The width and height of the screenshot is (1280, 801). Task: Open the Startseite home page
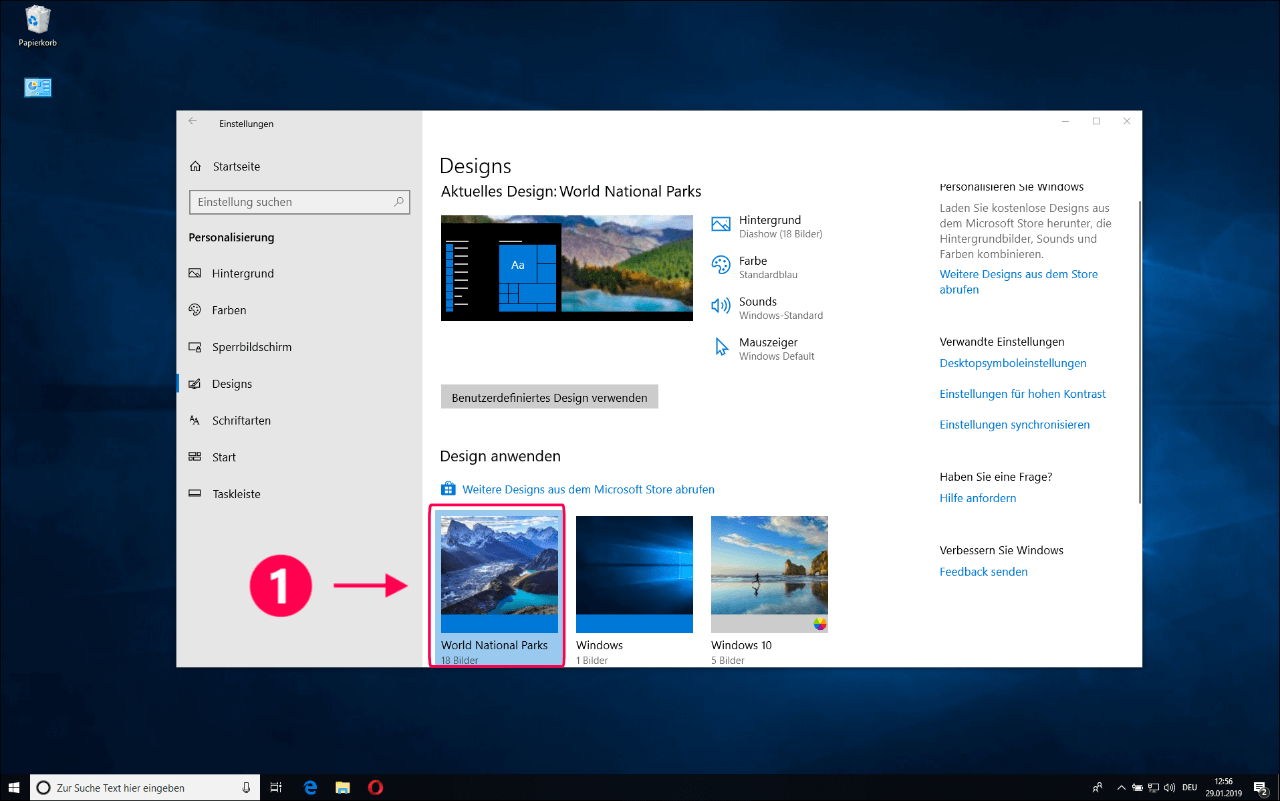point(226,166)
